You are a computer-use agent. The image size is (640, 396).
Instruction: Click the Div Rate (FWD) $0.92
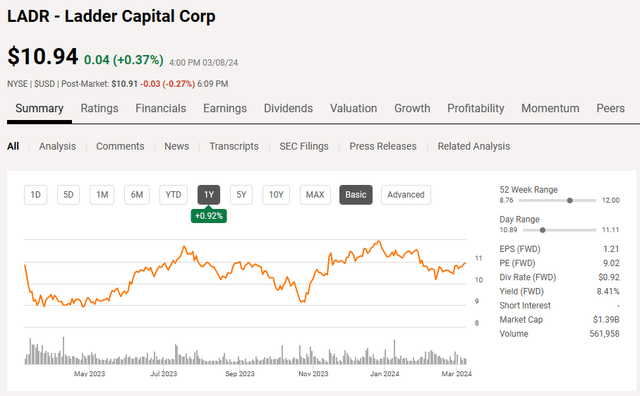coord(609,277)
